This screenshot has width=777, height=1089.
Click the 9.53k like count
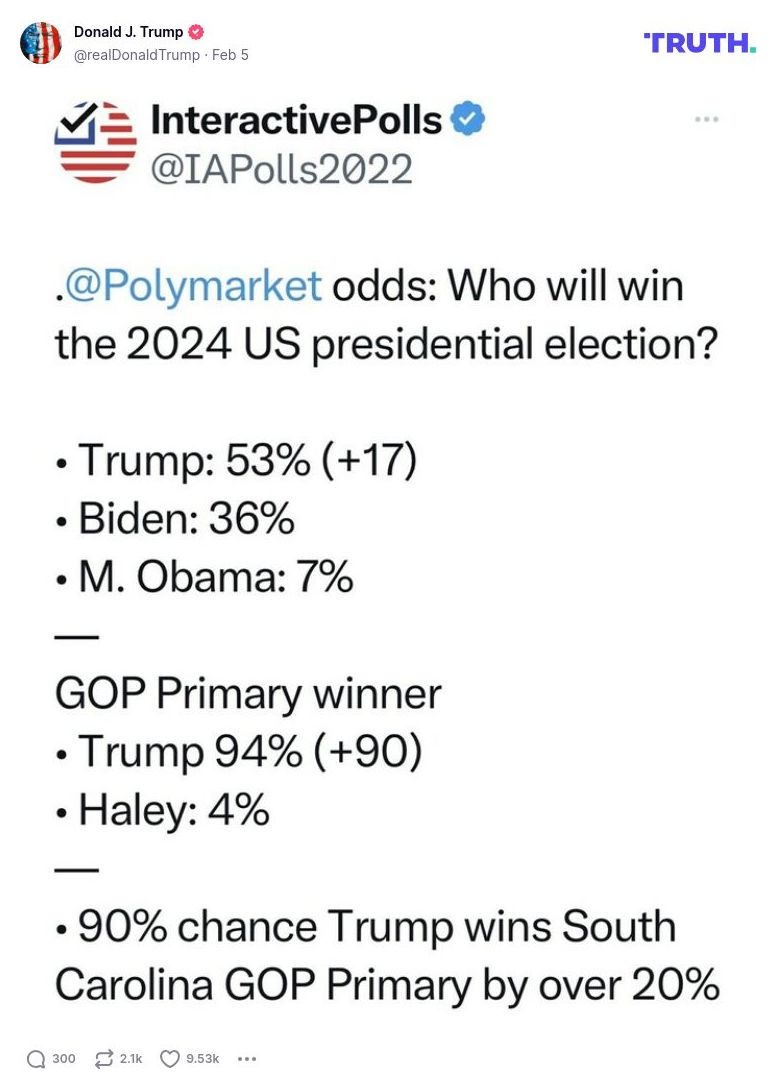[x=202, y=1058]
